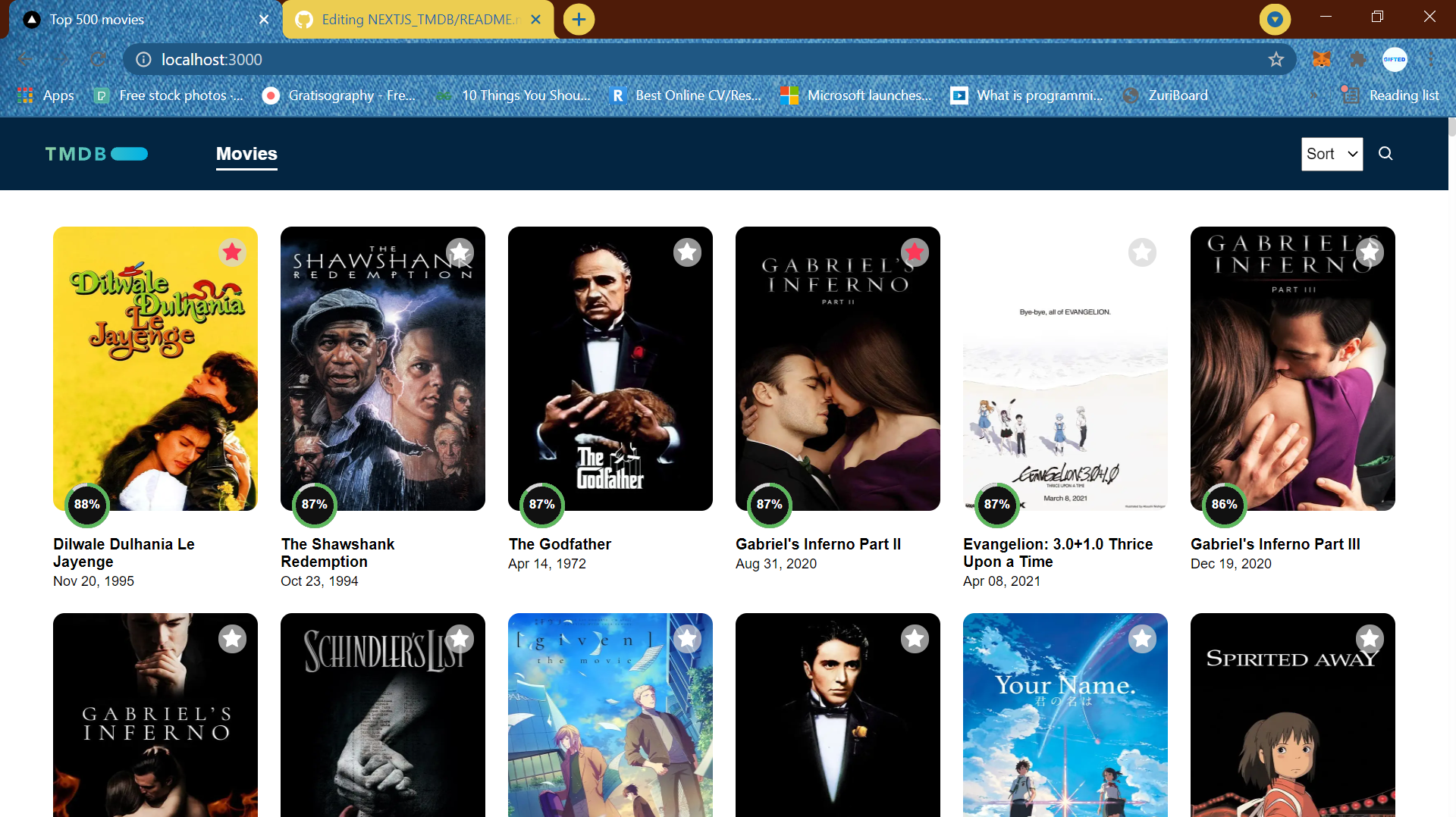Click the Nov 20, 1995 release date

tap(93, 581)
